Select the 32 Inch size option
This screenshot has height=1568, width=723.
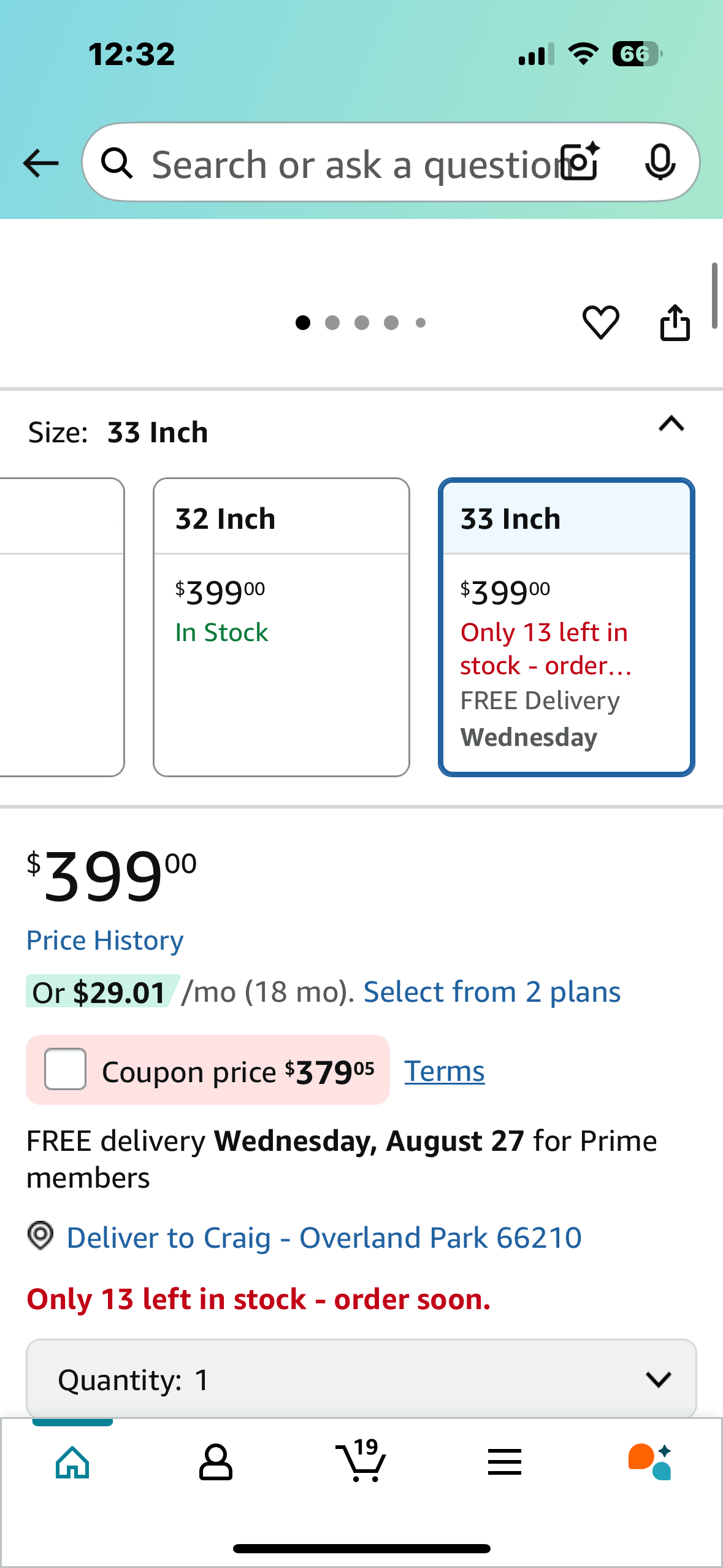(x=281, y=627)
